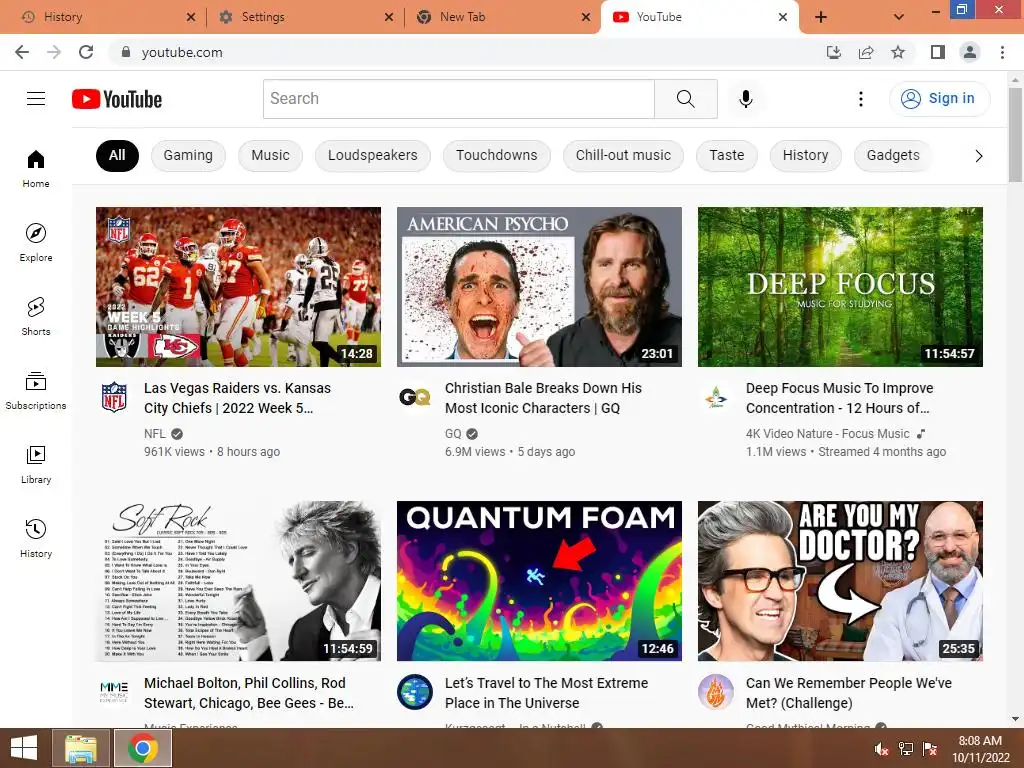Go back in the browser
Viewport: 1024px width, 768px height.
[x=22, y=52]
